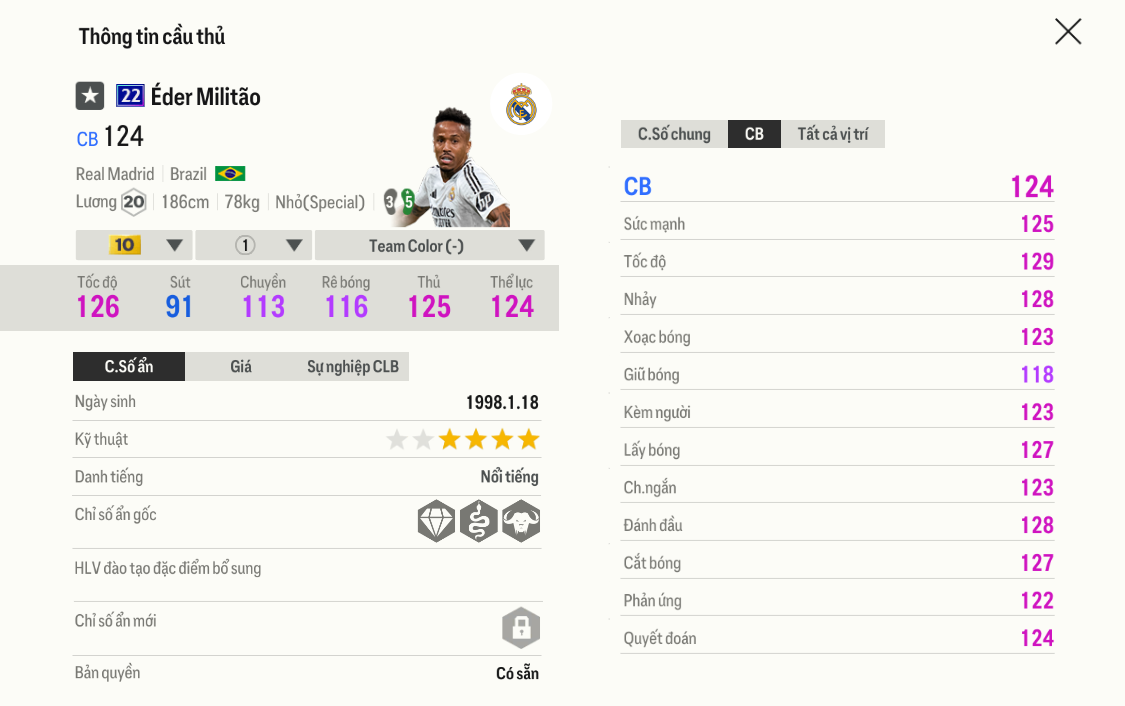Viewport: 1125px width, 706px height.
Task: Open the Real Madrid club crest
Action: click(x=520, y=105)
